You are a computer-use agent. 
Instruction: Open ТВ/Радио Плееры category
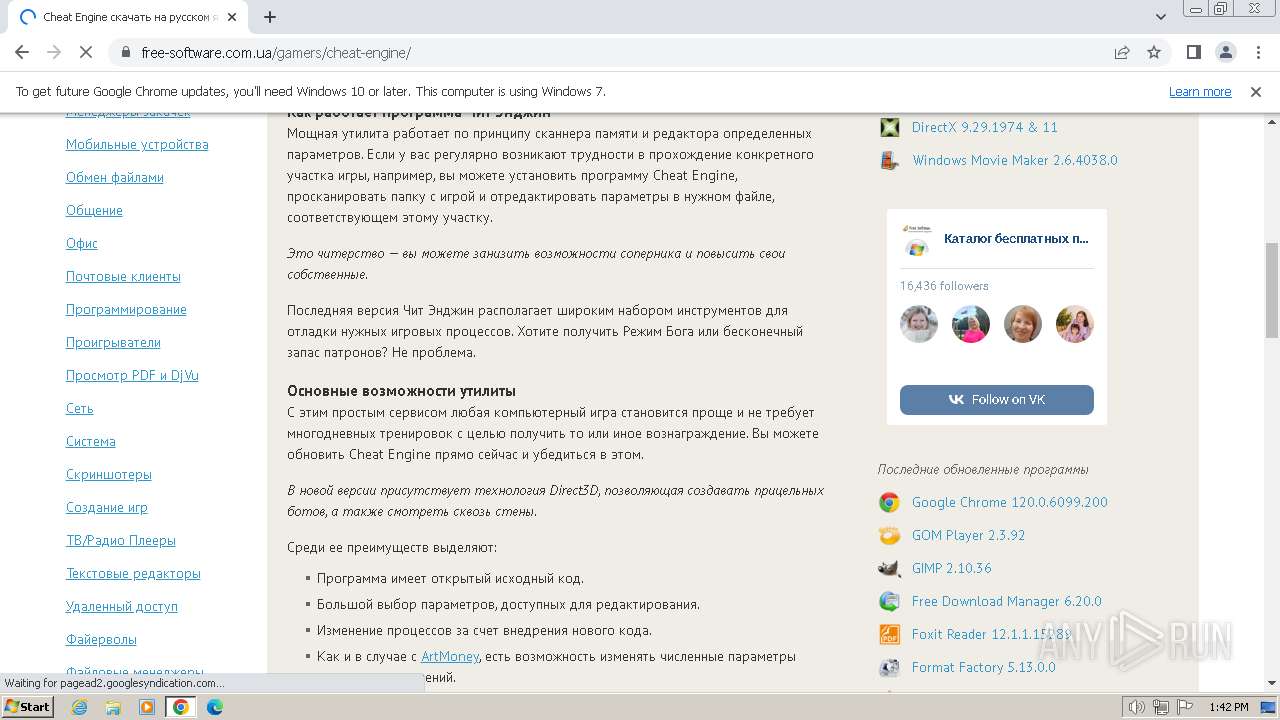[121, 540]
